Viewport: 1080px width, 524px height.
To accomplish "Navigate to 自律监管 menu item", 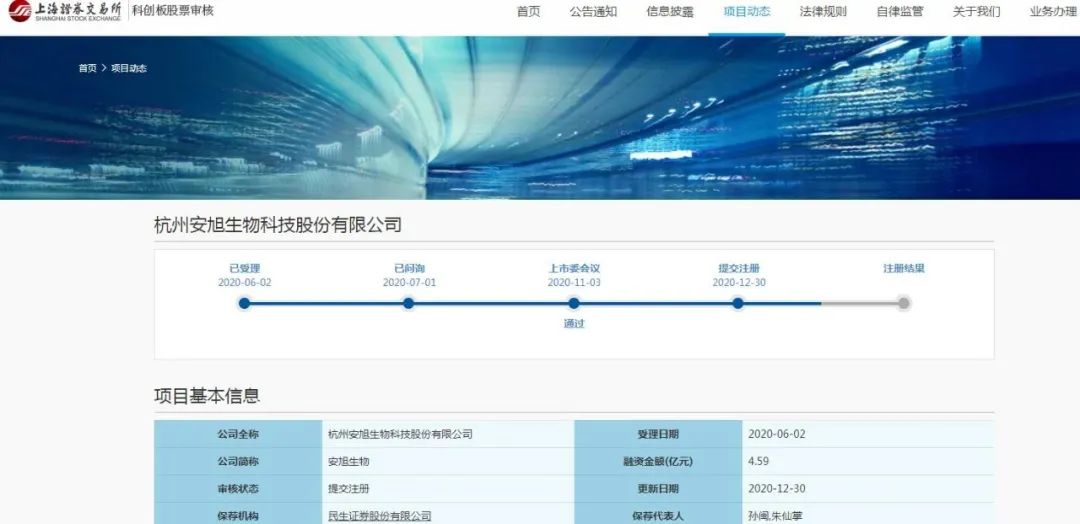I will (900, 12).
